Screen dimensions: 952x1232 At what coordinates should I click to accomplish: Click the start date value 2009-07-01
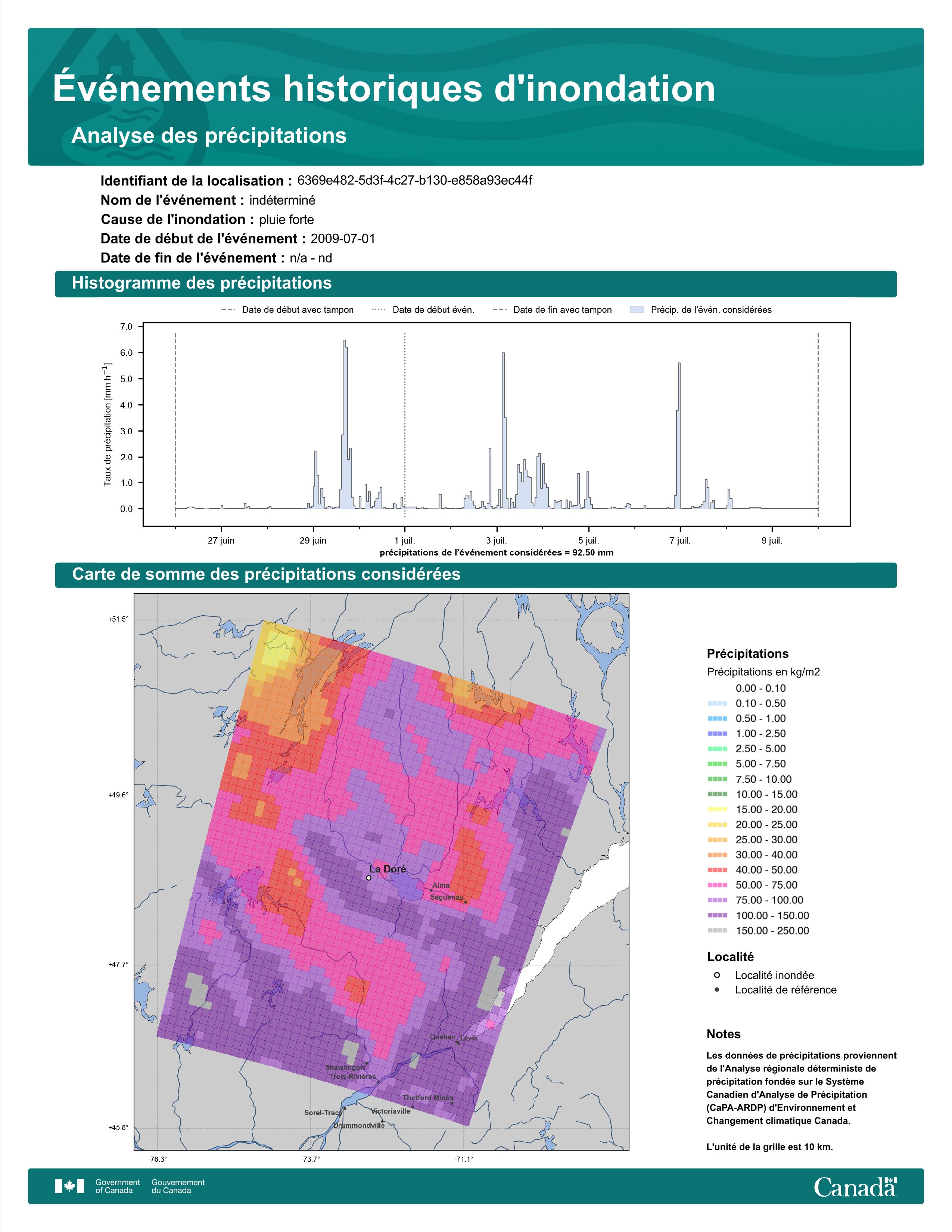click(x=343, y=239)
